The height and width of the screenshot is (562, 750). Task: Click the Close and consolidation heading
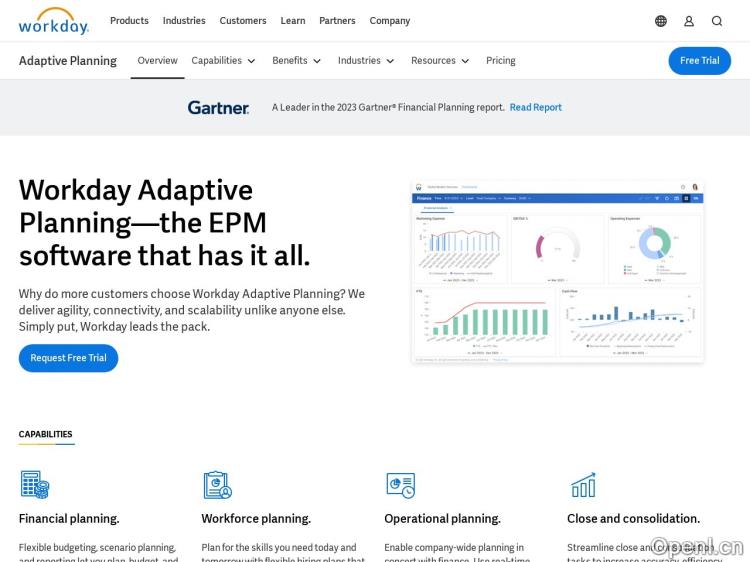point(633,519)
